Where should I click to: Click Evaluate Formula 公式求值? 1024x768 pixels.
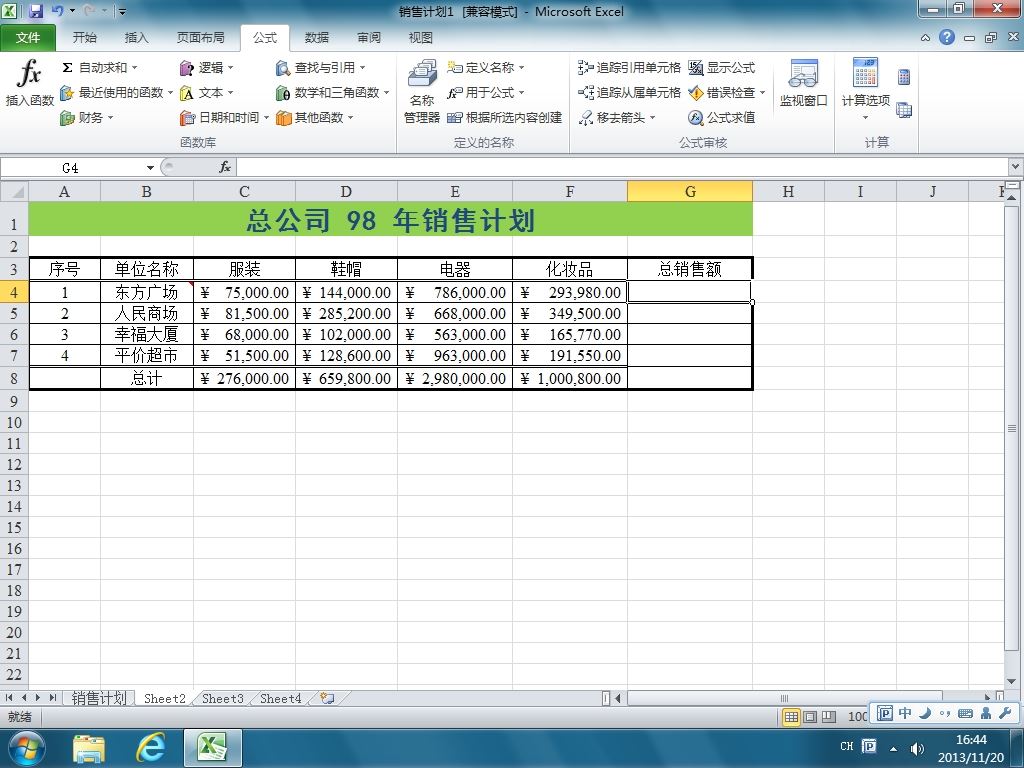[x=722, y=118]
